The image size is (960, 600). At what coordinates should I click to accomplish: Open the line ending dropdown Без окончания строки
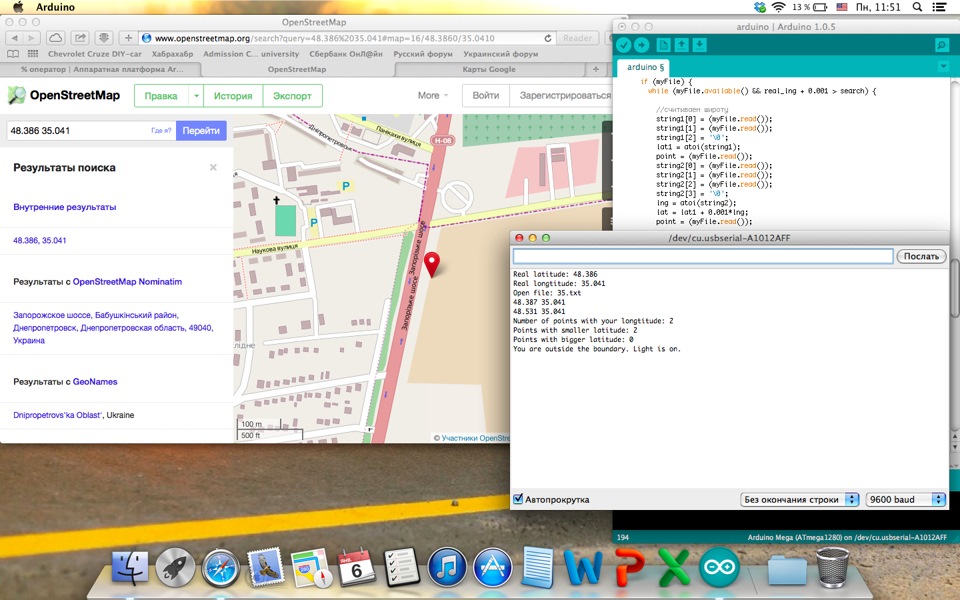800,500
